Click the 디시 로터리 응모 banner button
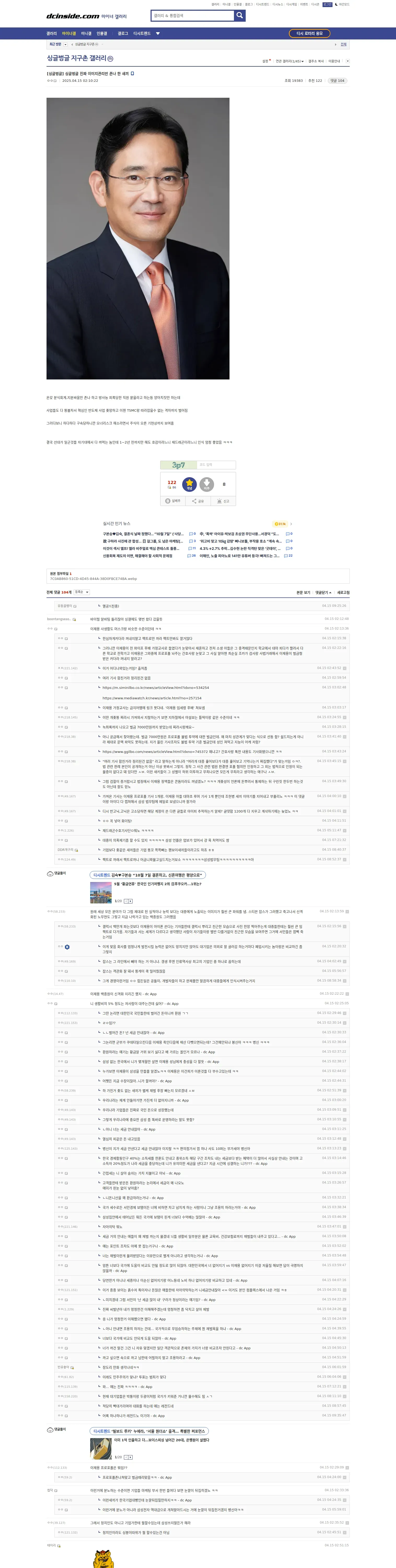The width and height of the screenshot is (396, 1568). (x=309, y=33)
